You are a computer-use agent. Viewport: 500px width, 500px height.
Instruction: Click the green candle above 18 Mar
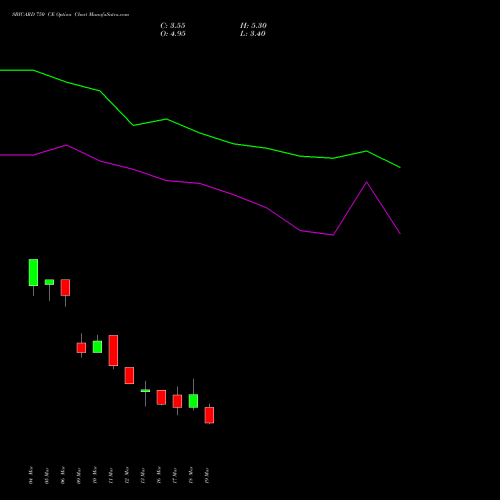pos(193,401)
